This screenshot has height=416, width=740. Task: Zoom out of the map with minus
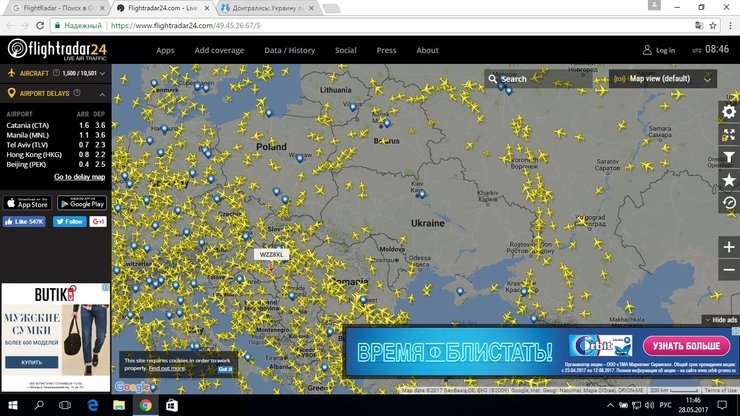point(728,272)
